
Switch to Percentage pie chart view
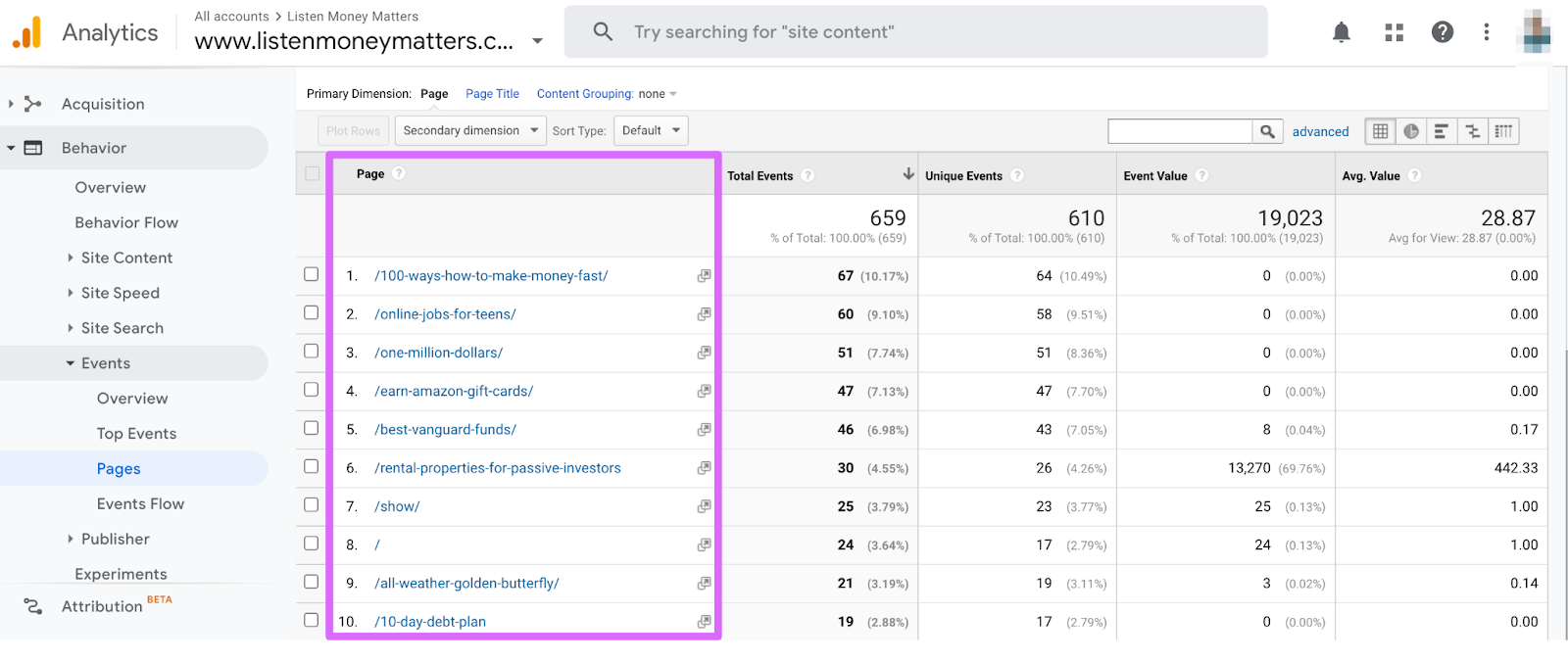tap(1410, 131)
